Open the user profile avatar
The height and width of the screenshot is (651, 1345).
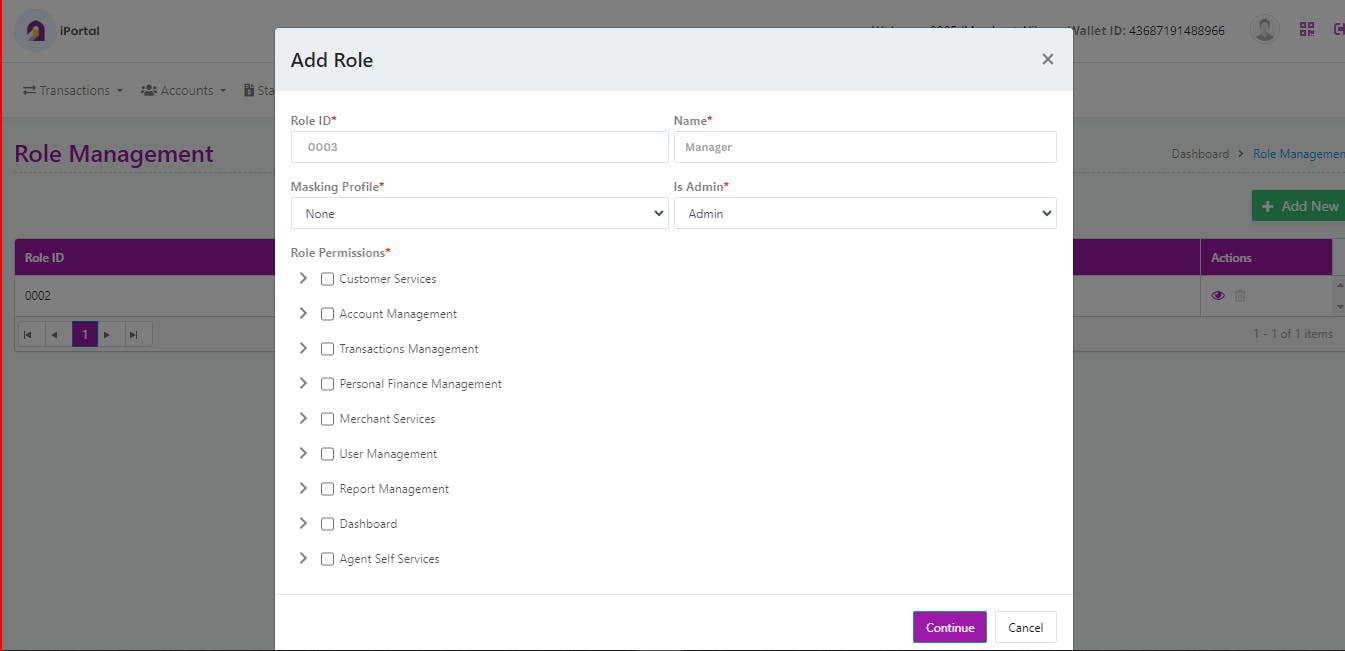(x=1265, y=30)
